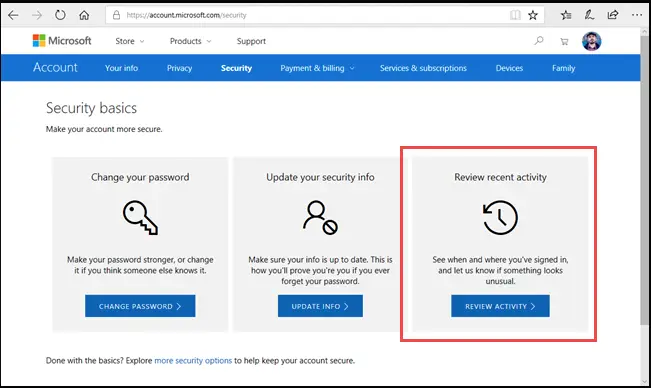Switch to the Devices tab

tap(509, 68)
